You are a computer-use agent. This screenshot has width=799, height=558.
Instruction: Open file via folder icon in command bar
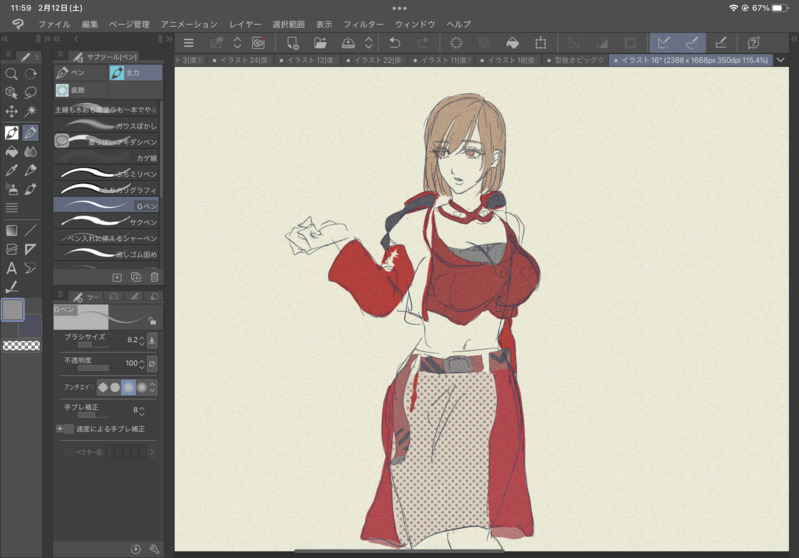320,43
